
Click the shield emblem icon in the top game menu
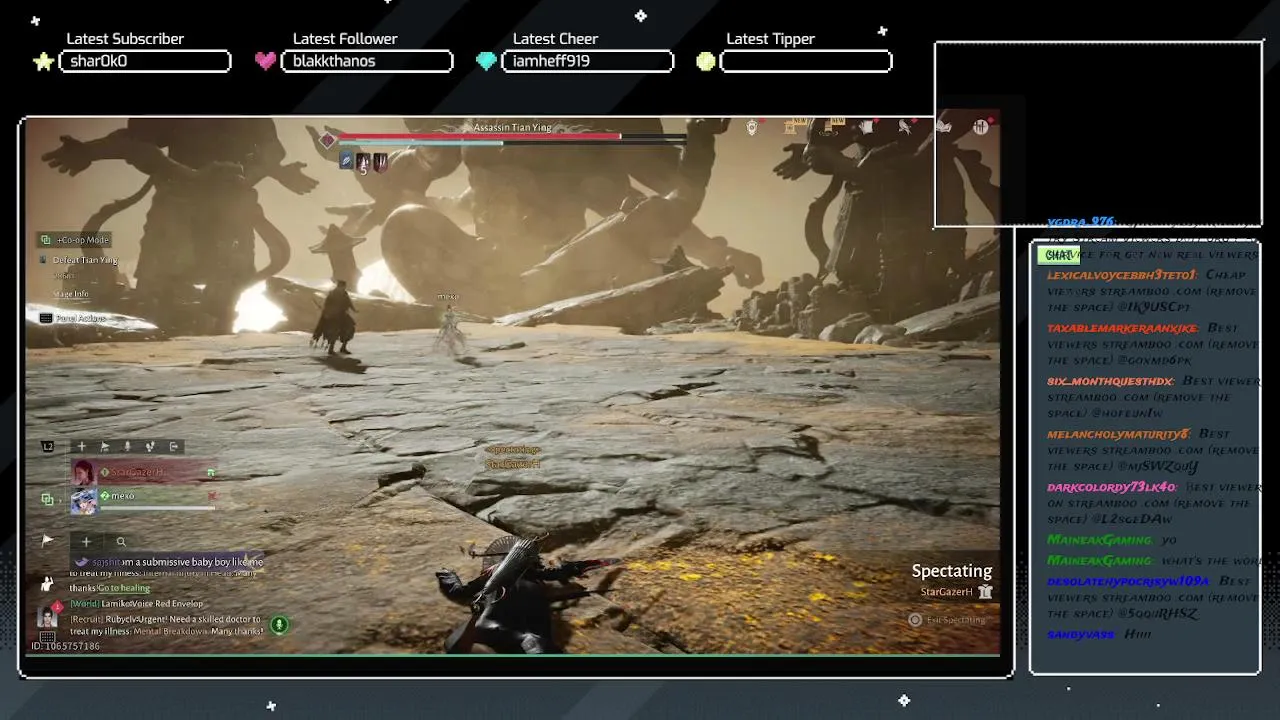click(x=752, y=127)
